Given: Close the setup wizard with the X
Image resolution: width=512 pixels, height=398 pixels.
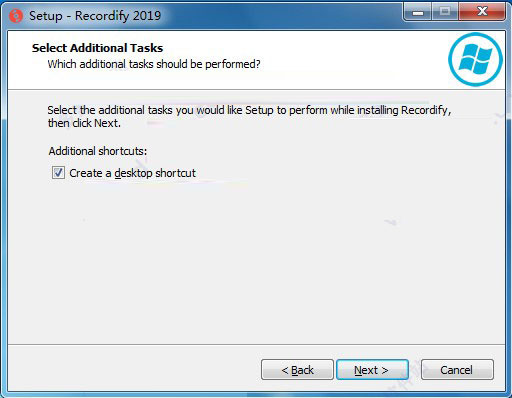Looking at the screenshot, I should click(x=482, y=12).
